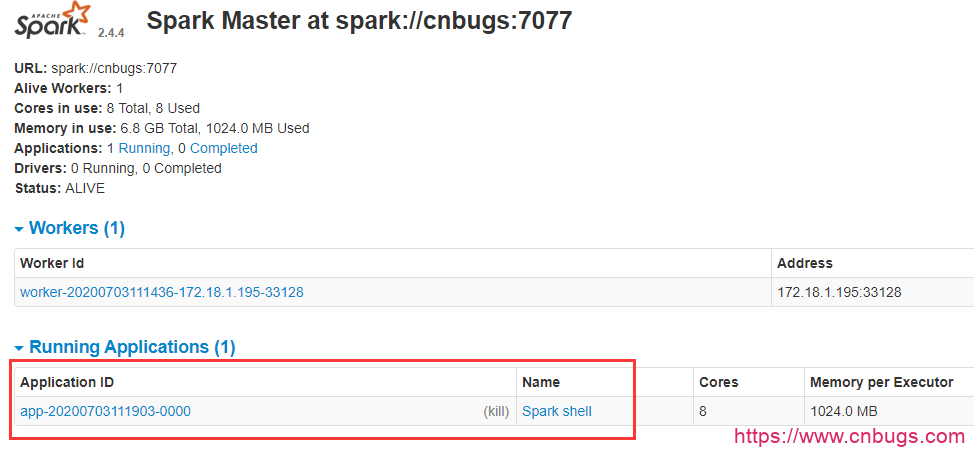Open application app-20200703111903-0000

click(x=105, y=411)
